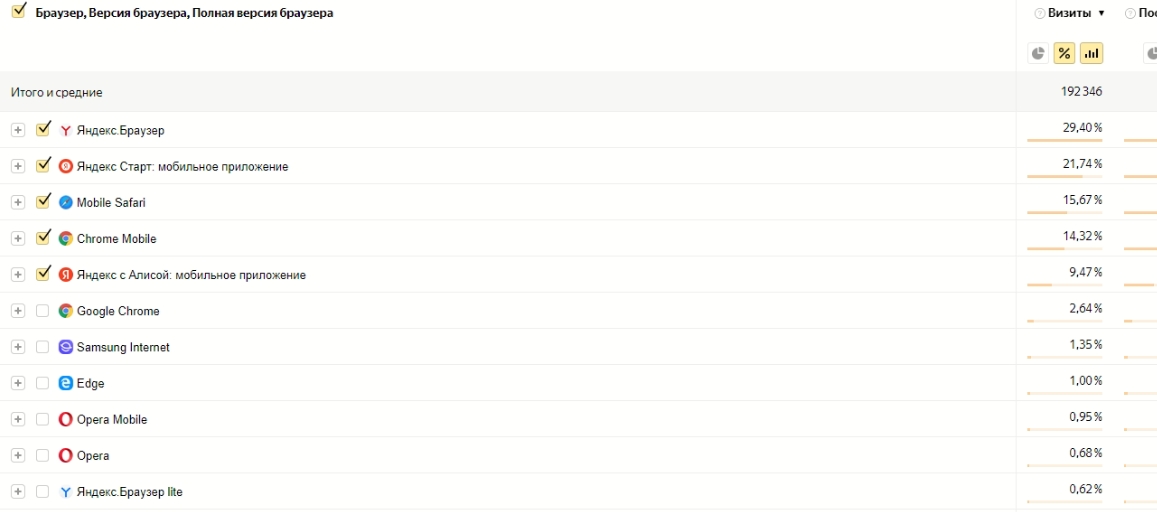
Task: Expand the Яндекс Старт мобильное приложение row
Action: point(18,167)
